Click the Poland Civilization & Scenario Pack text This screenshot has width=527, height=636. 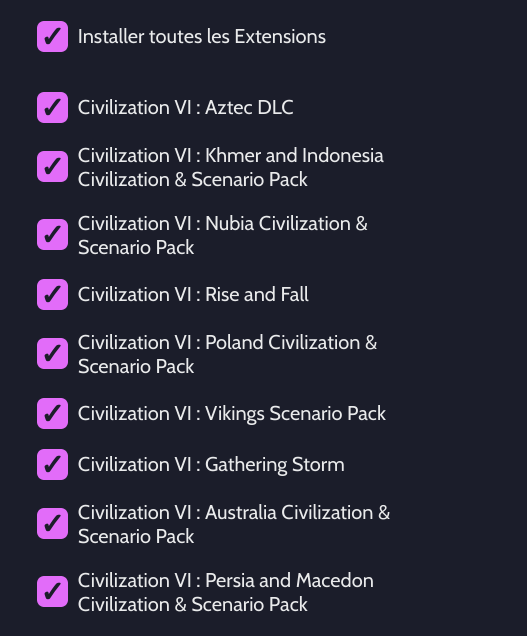(228, 354)
